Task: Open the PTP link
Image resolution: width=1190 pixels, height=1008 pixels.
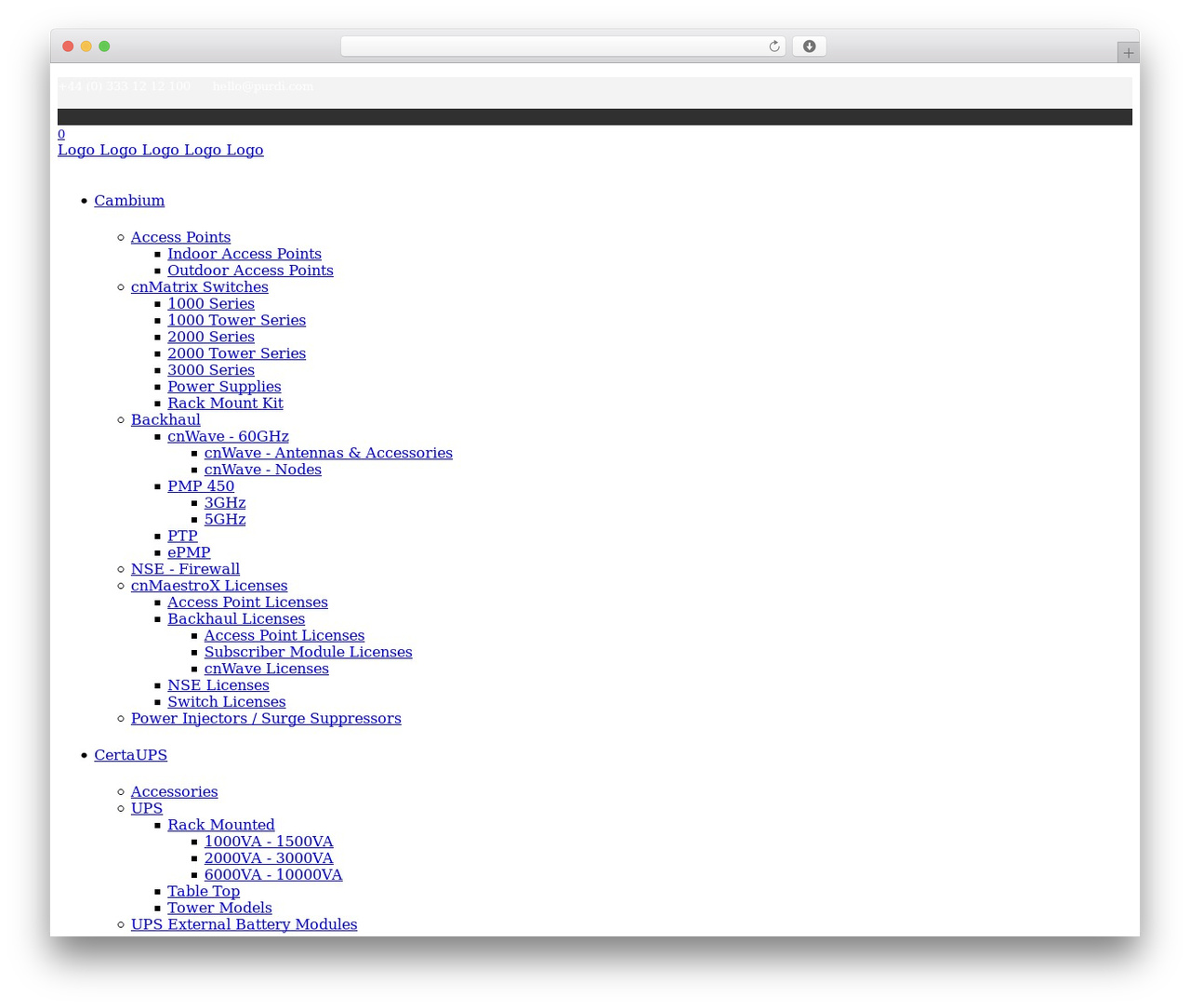Action: (182, 537)
